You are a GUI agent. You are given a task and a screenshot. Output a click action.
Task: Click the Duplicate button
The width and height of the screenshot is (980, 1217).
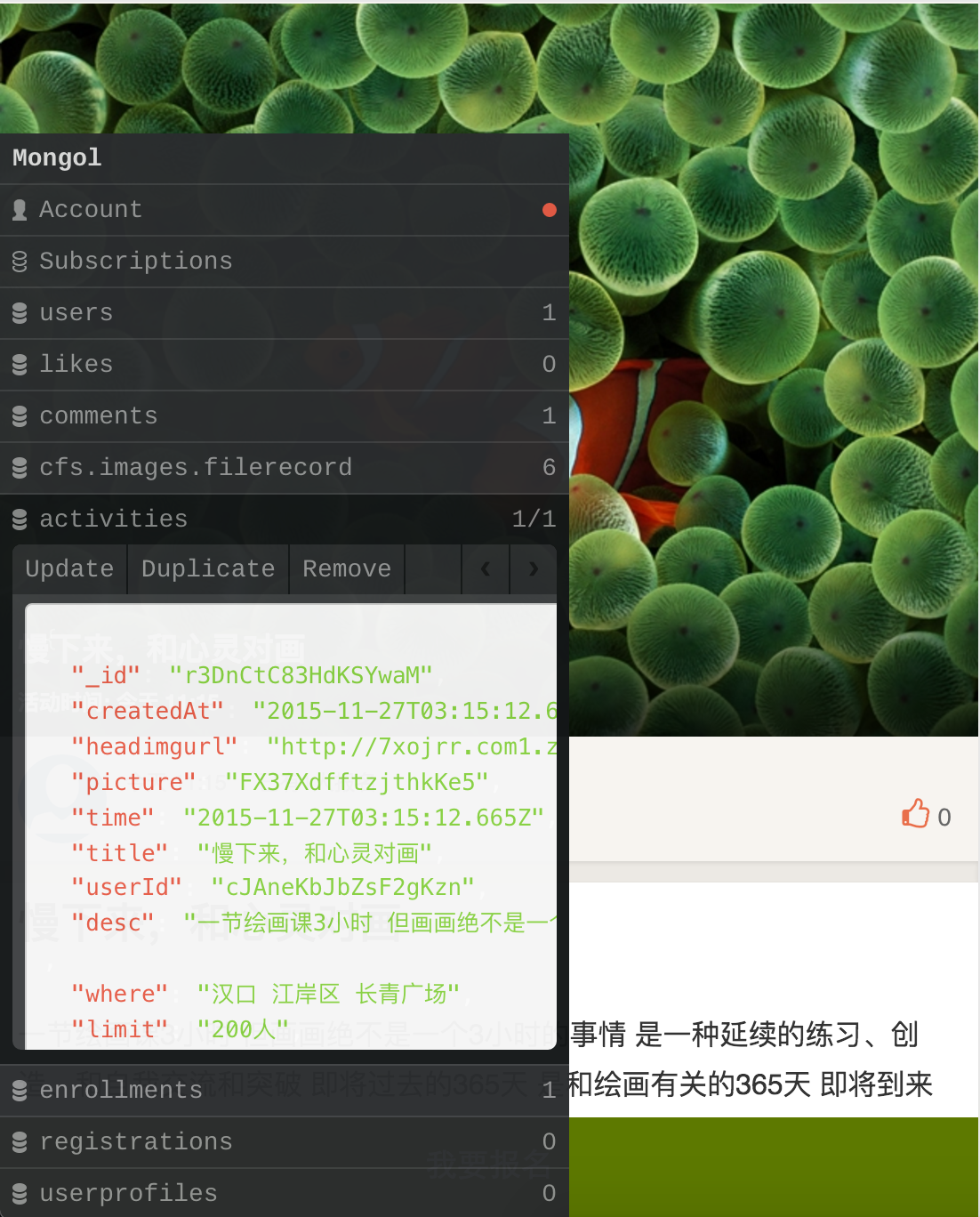coord(208,569)
